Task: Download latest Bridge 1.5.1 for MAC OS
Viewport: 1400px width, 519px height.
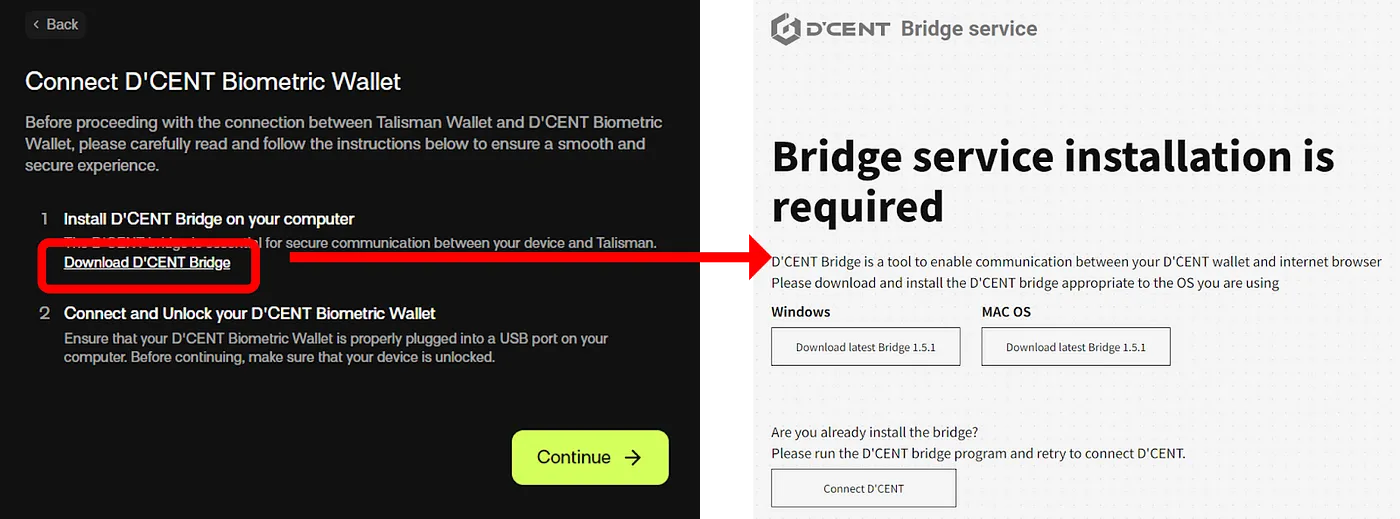Action: (1075, 347)
